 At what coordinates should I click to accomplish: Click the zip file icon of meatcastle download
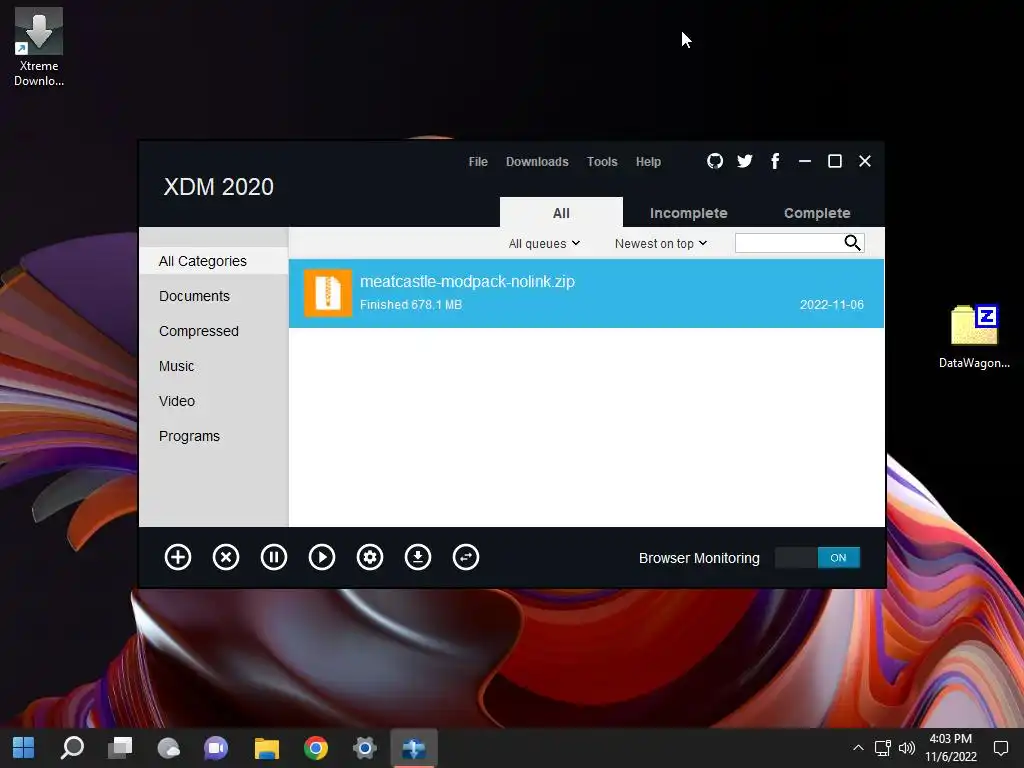tap(328, 293)
